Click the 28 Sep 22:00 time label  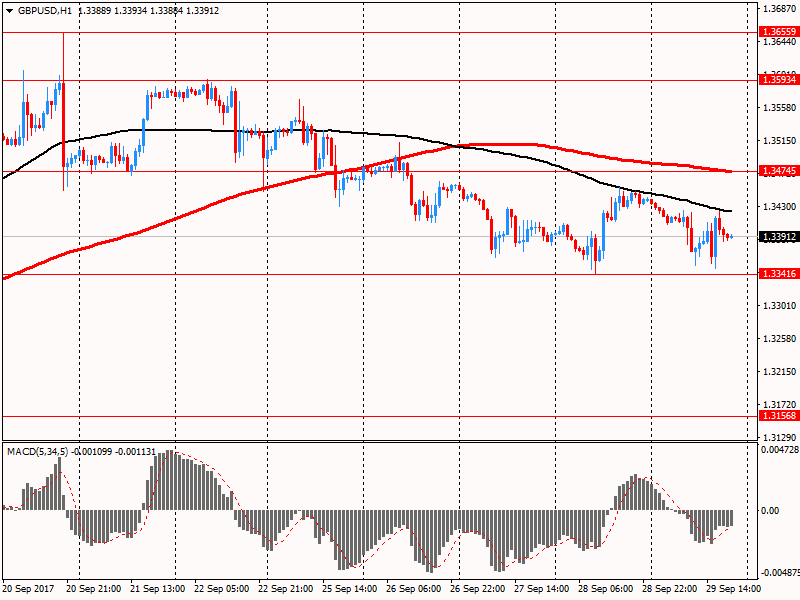tap(669, 589)
